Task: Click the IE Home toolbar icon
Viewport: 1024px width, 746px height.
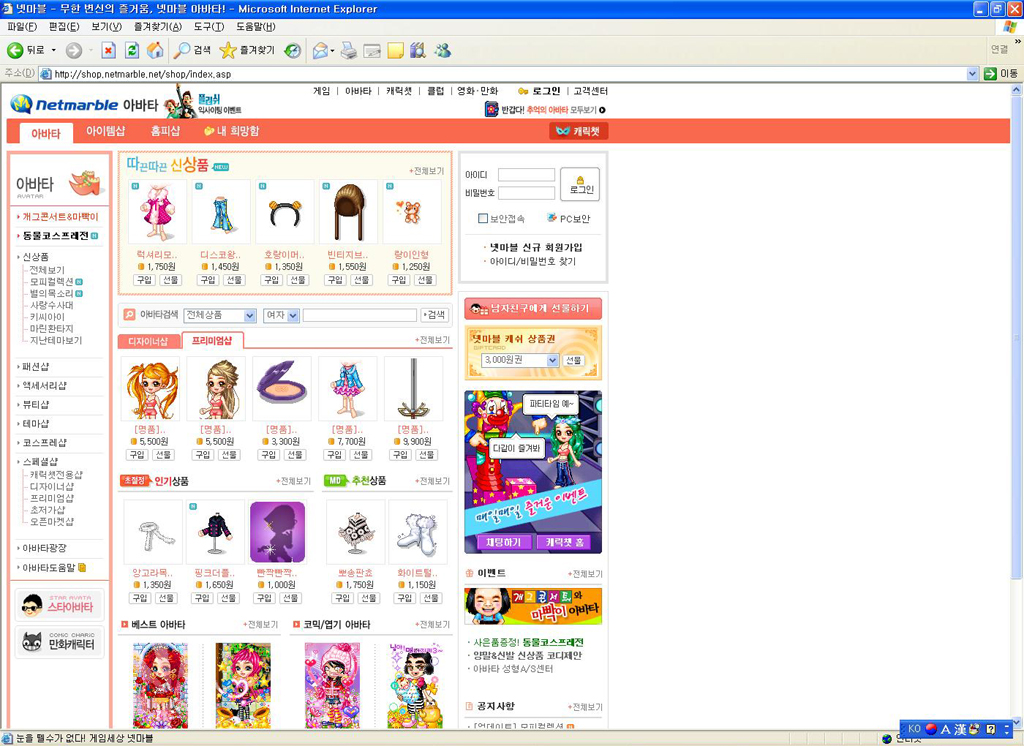Action: click(x=155, y=50)
